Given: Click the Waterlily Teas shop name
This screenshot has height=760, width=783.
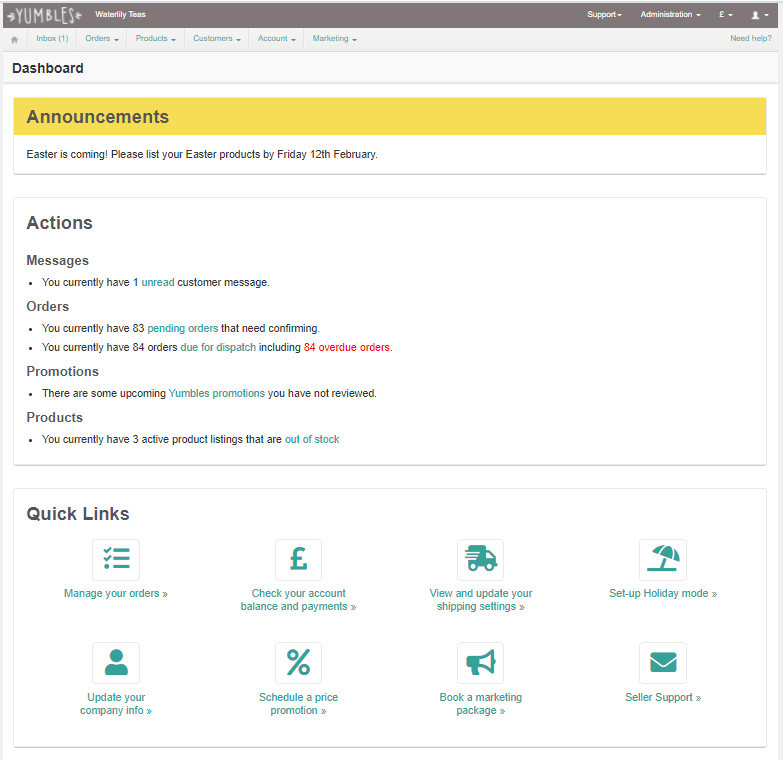Looking at the screenshot, I should pyautogui.click(x=120, y=14).
